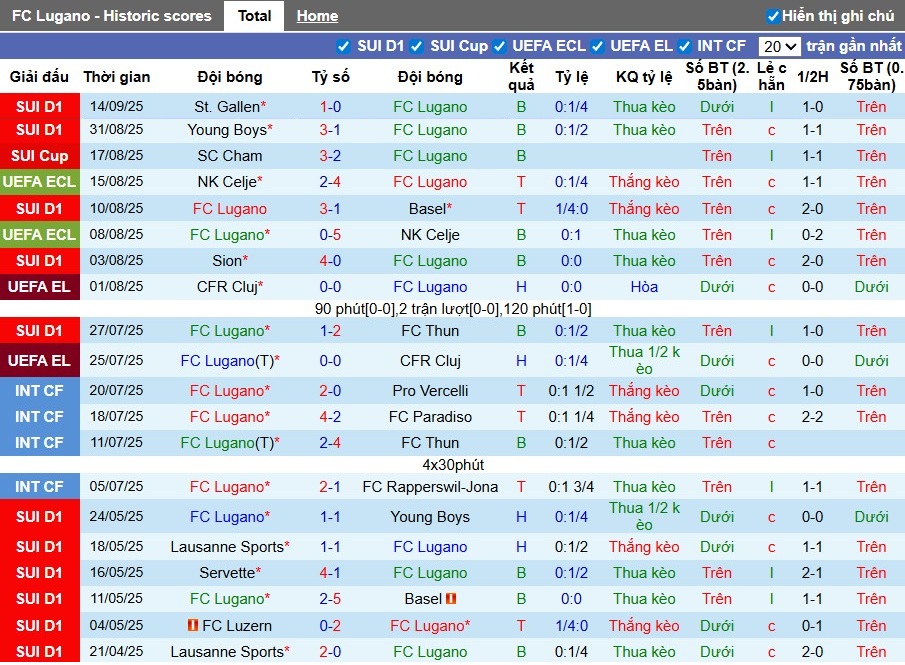This screenshot has width=905, height=665.
Task: Uncheck the INT CF filter checkbox
Action: tap(684, 46)
